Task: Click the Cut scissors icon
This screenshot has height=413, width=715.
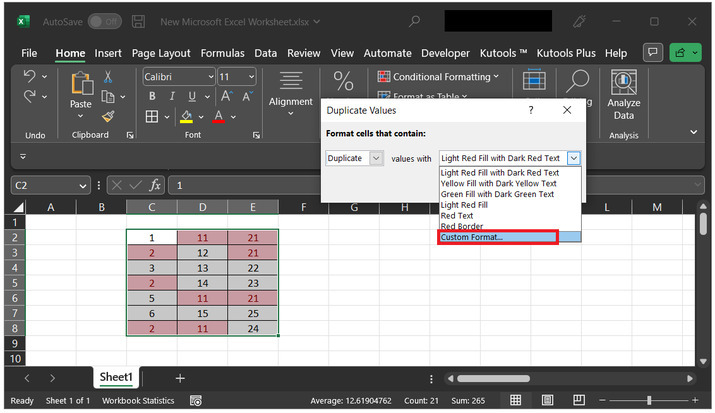Action: (108, 77)
